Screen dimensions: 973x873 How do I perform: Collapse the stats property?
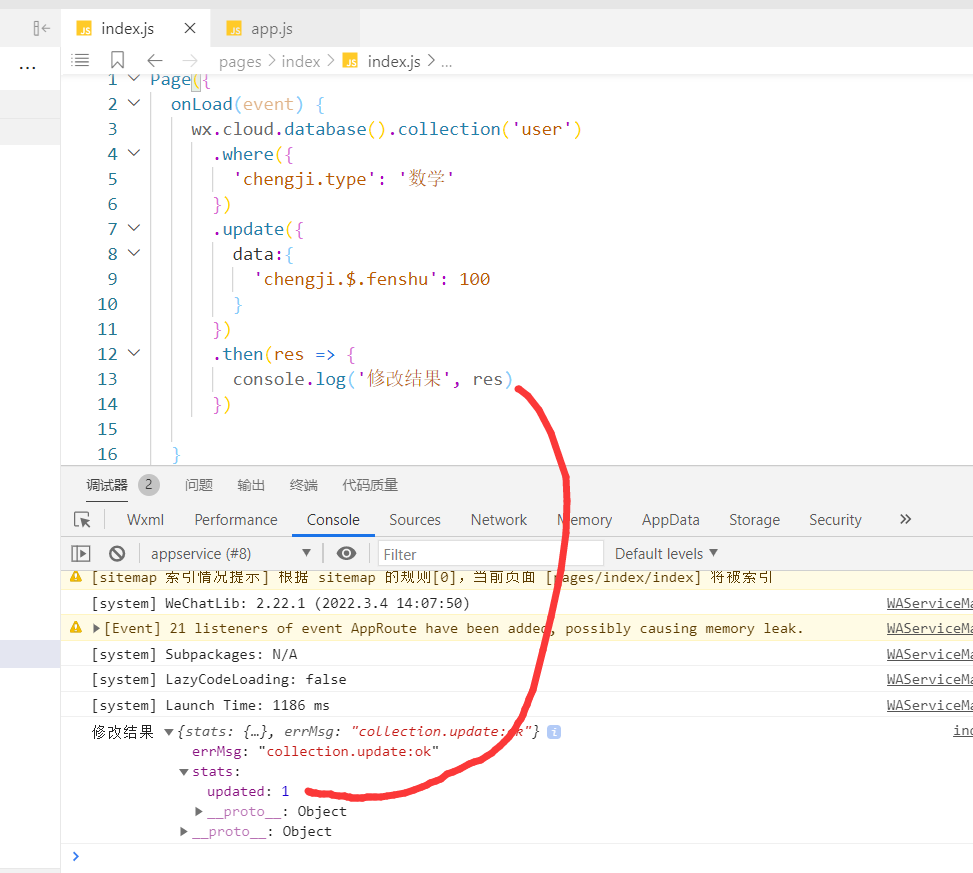pyautogui.click(x=184, y=772)
